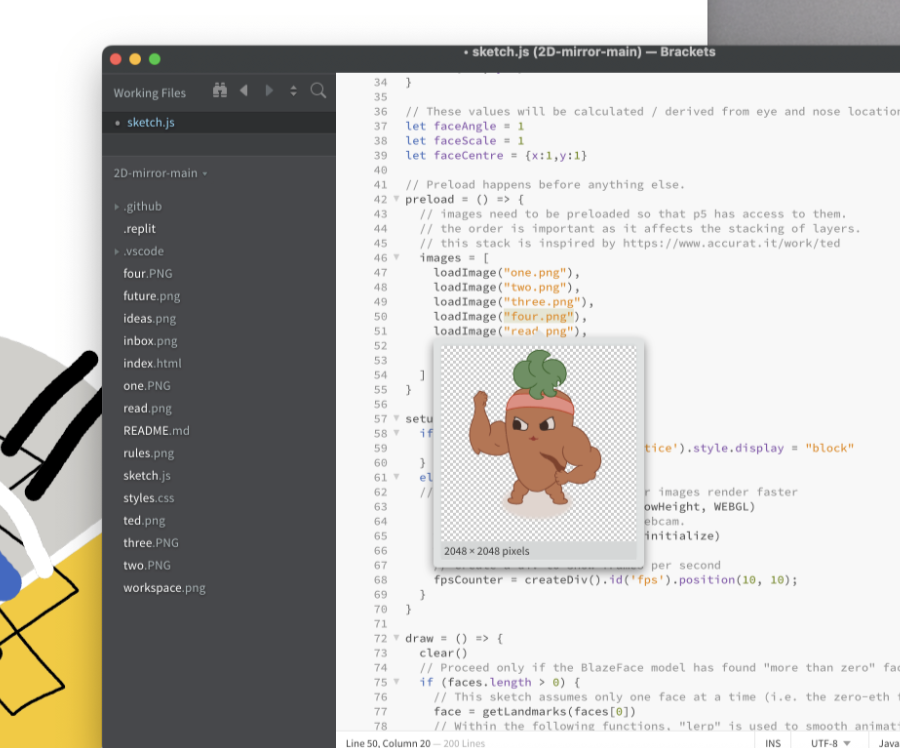Click the up/down split view icon

pos(293,91)
